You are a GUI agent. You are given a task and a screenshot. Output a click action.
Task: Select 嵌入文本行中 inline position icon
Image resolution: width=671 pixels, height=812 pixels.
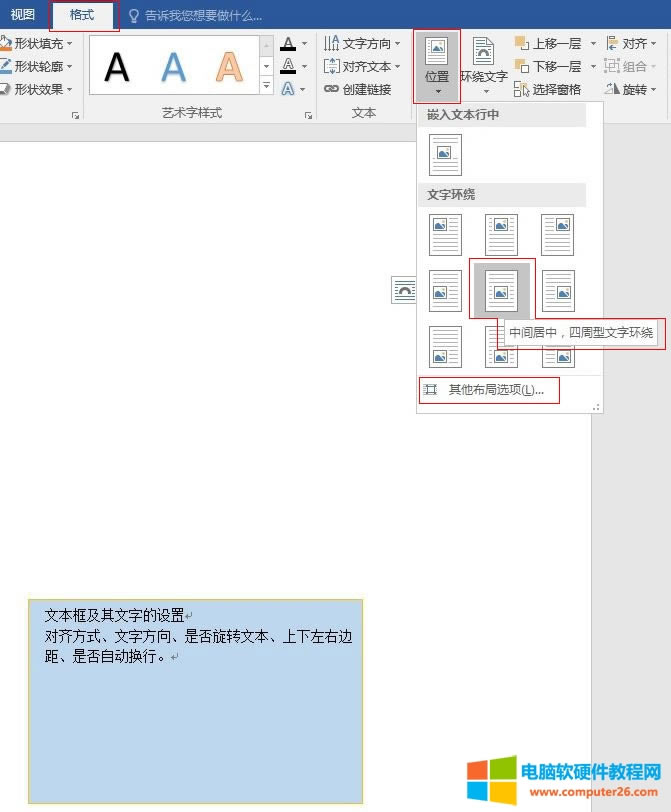pyautogui.click(x=445, y=155)
